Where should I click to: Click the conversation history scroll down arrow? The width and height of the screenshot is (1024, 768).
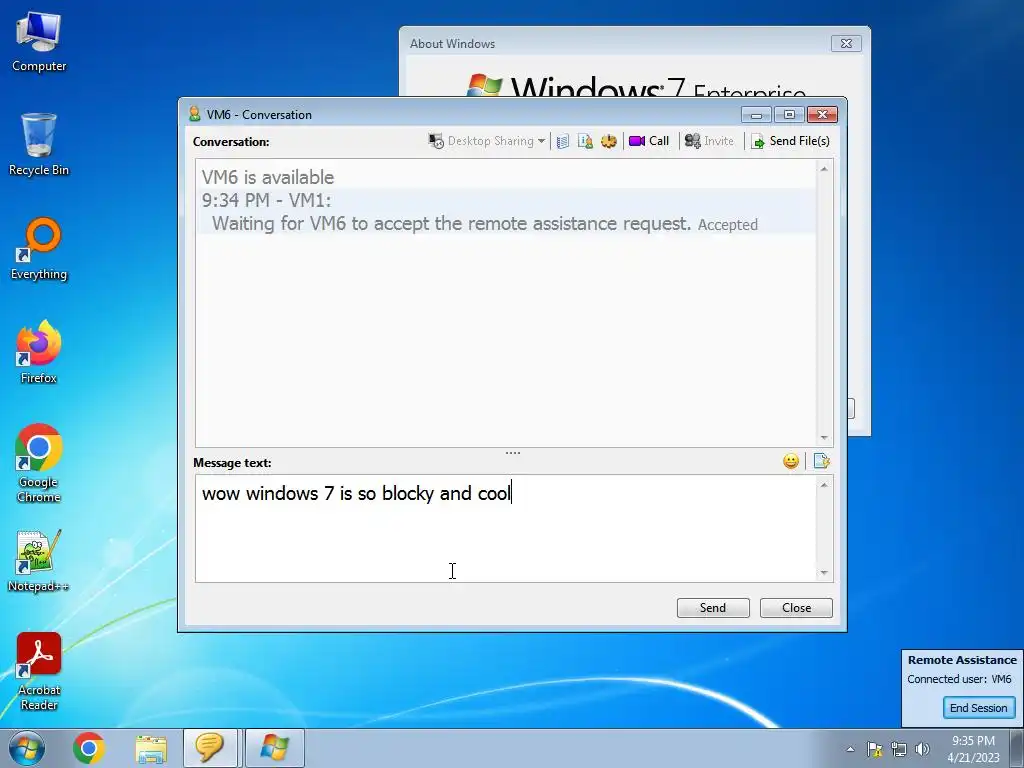click(824, 438)
